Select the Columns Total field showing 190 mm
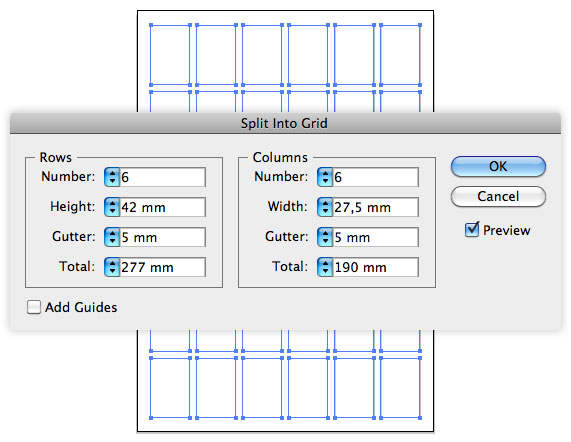 [375, 267]
